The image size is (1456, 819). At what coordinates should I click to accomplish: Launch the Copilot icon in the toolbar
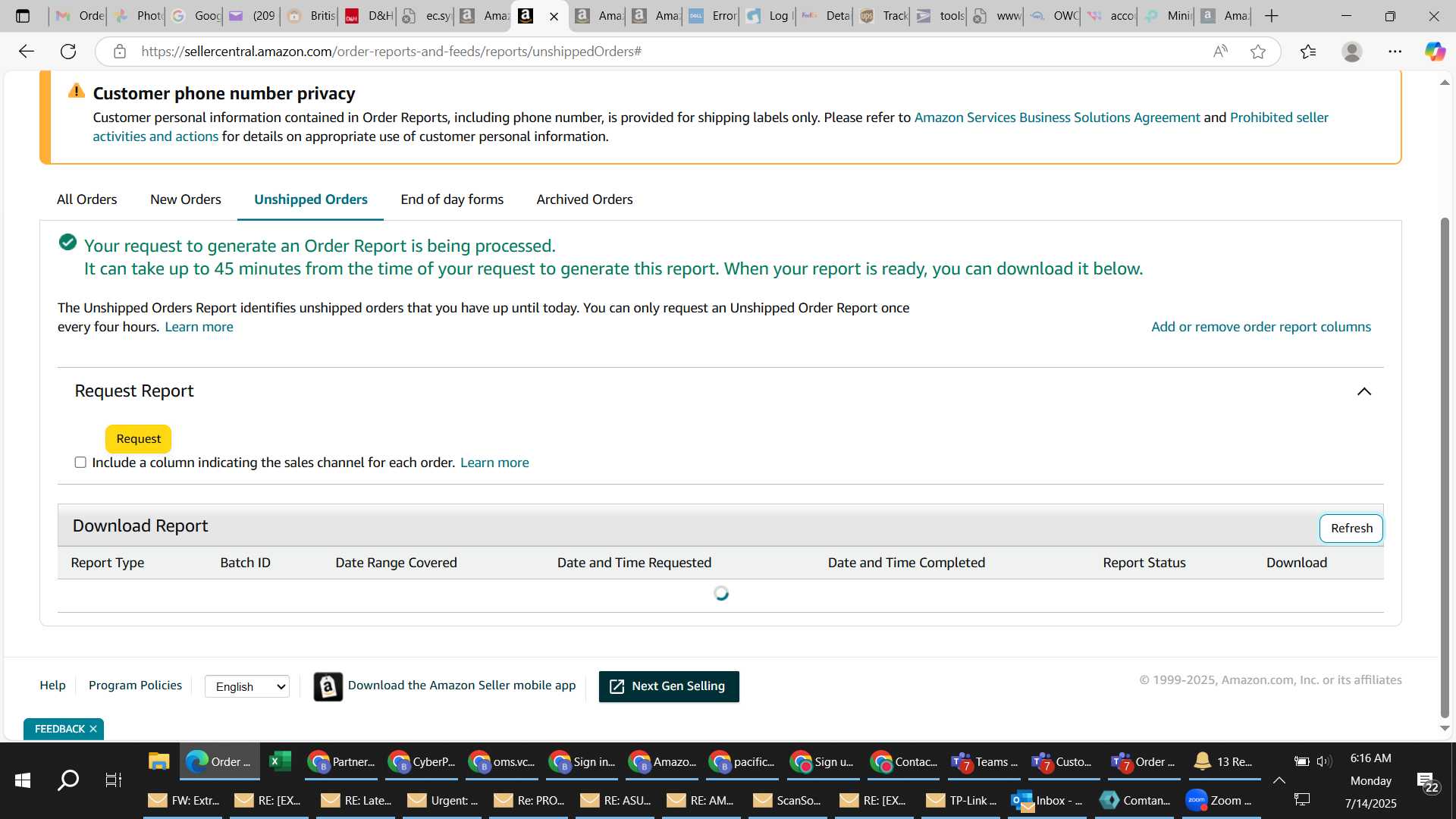tap(1435, 52)
